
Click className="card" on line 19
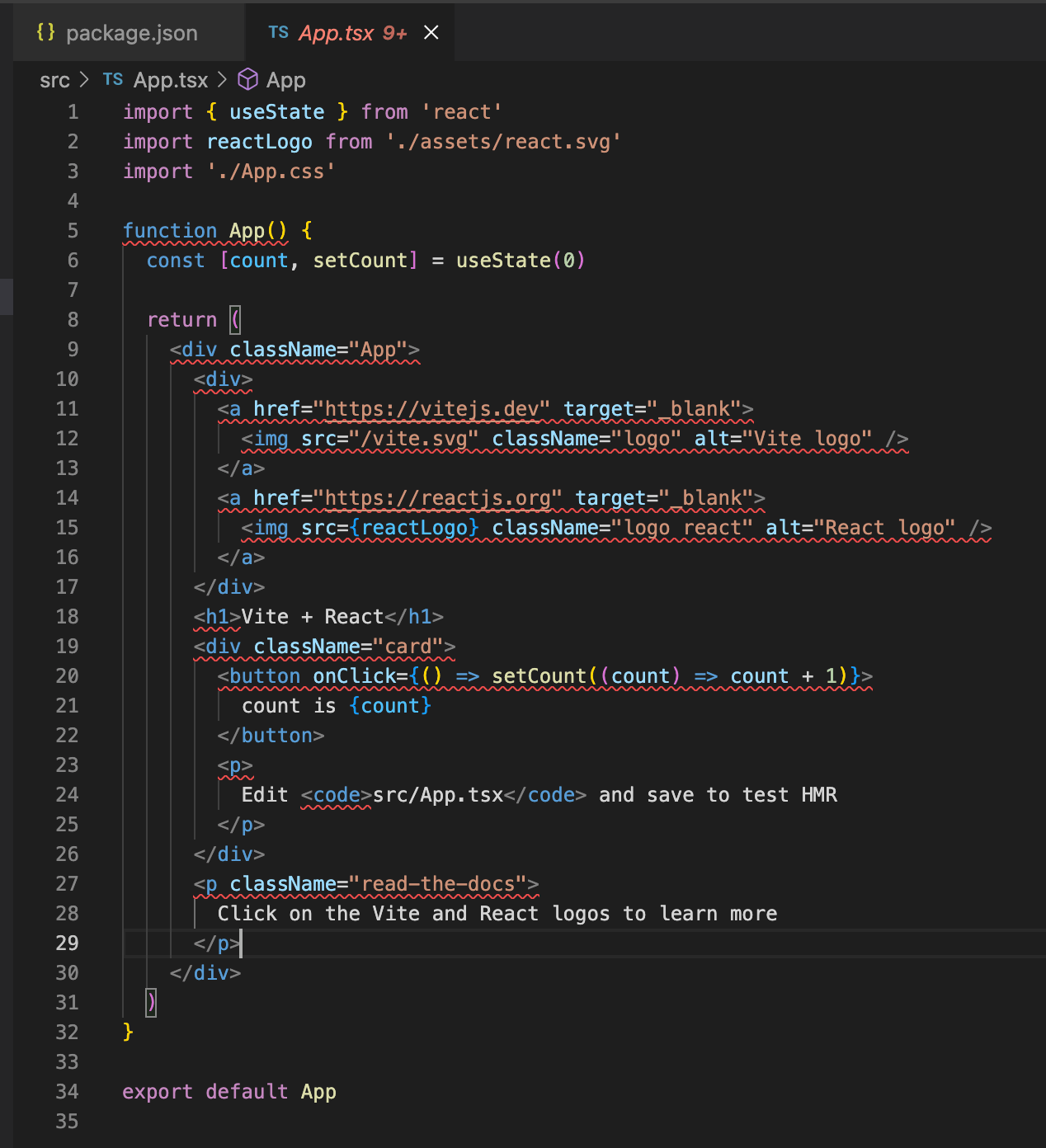pyautogui.click(x=349, y=647)
